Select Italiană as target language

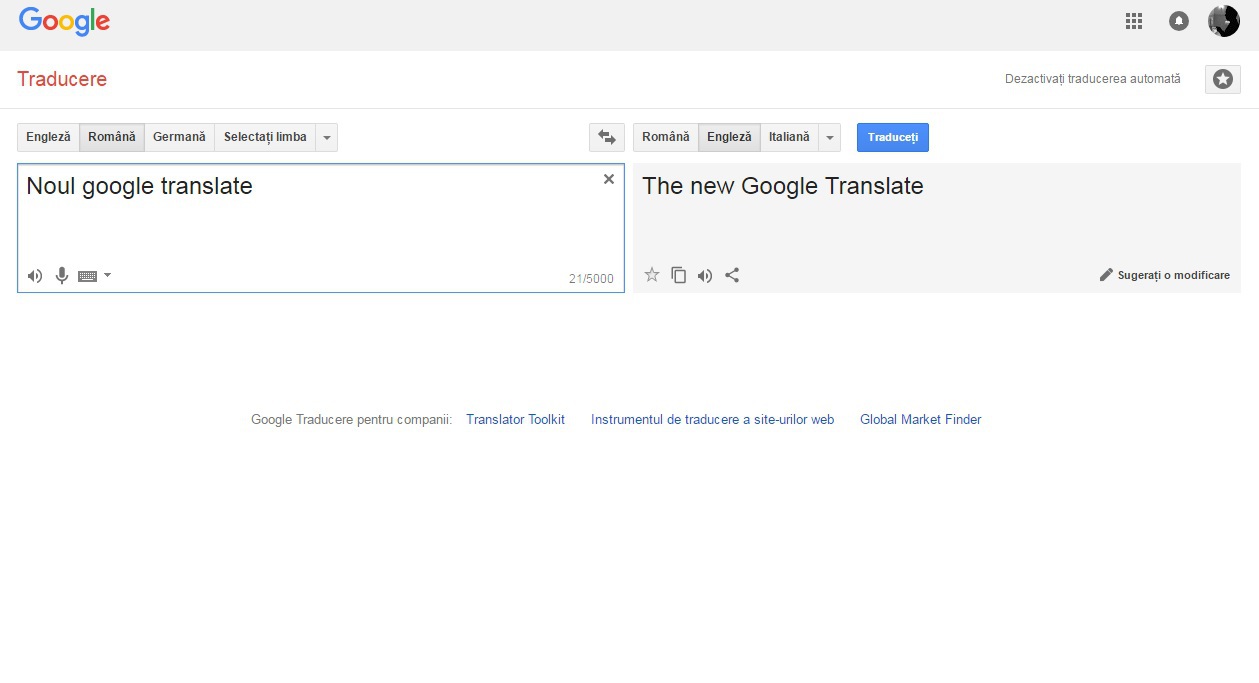(x=789, y=137)
